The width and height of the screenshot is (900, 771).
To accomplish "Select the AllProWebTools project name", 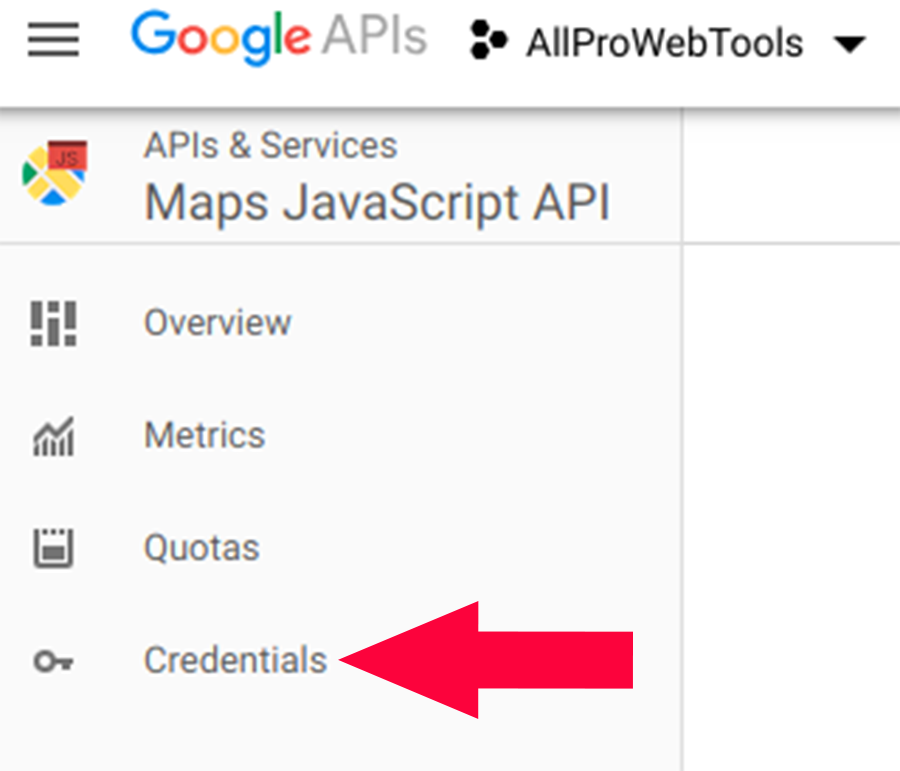I will [x=665, y=43].
